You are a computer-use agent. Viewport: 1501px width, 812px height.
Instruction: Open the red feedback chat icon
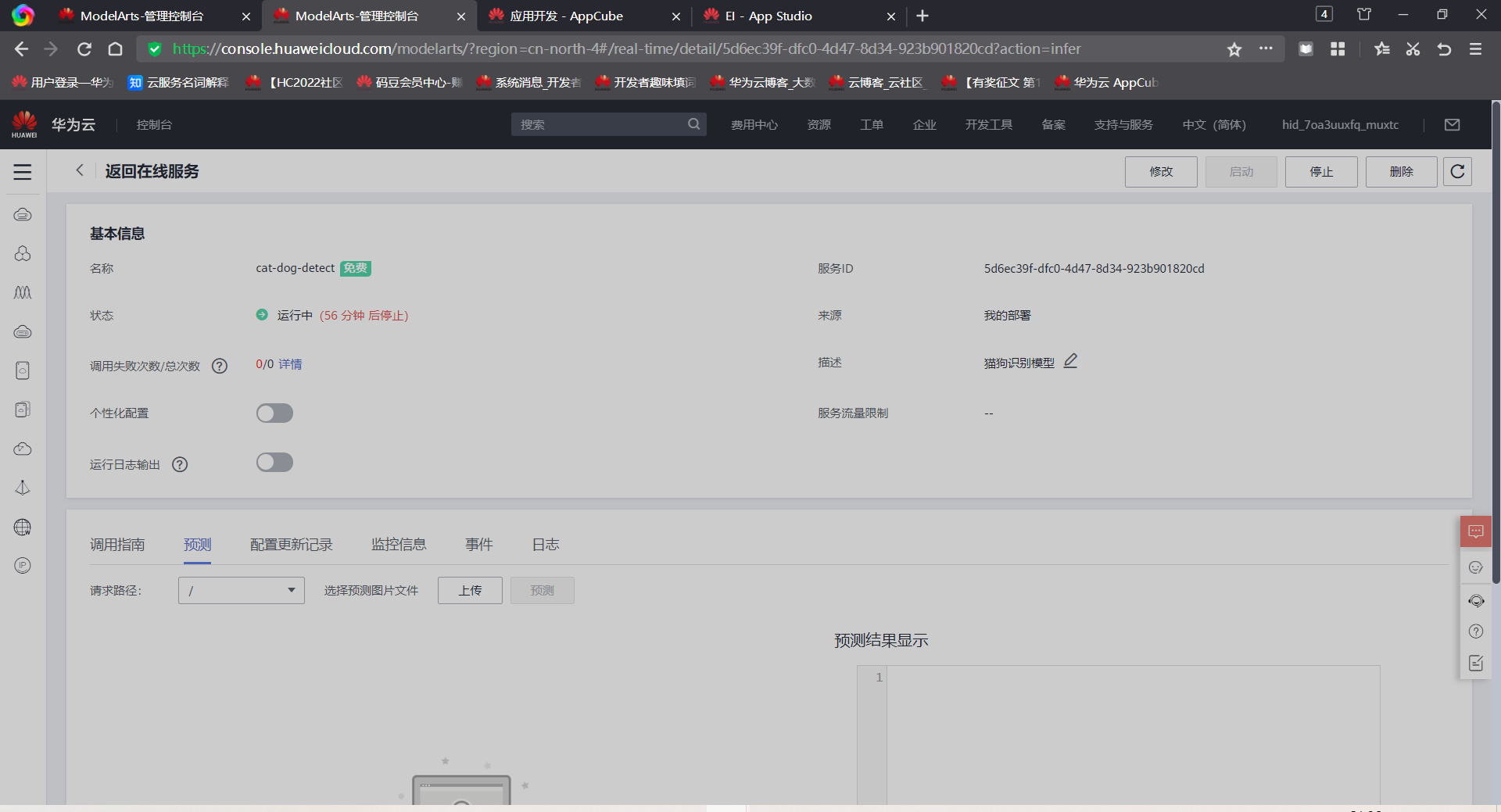[x=1476, y=531]
